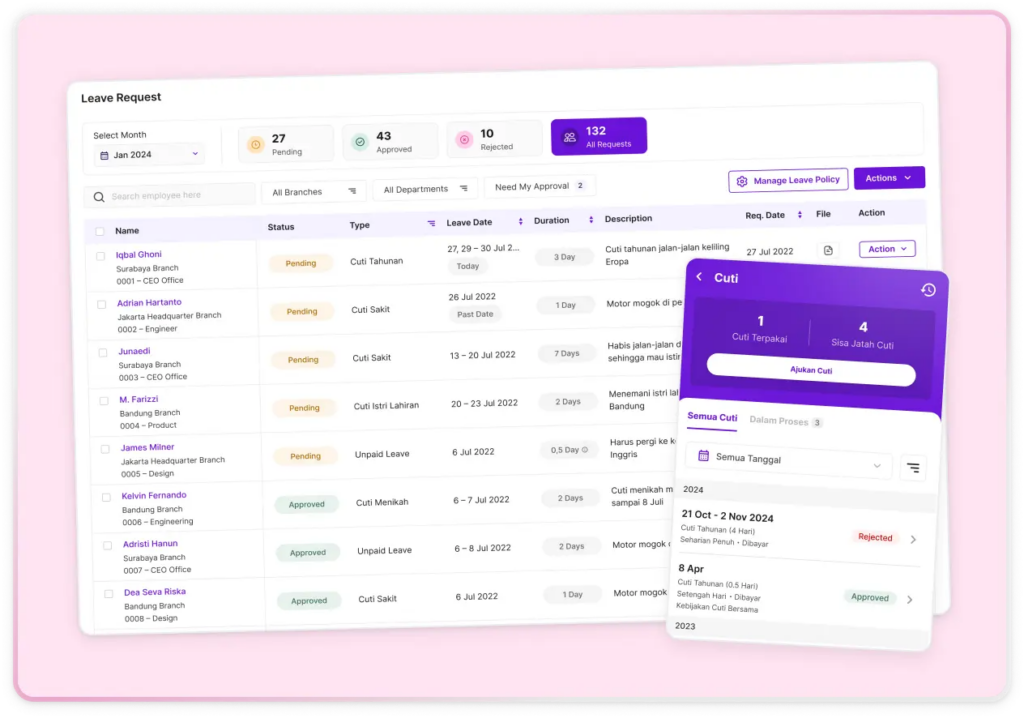Open leave history clock icon in Cuti panel
The width and height of the screenshot is (1024, 718).
pyautogui.click(x=928, y=290)
